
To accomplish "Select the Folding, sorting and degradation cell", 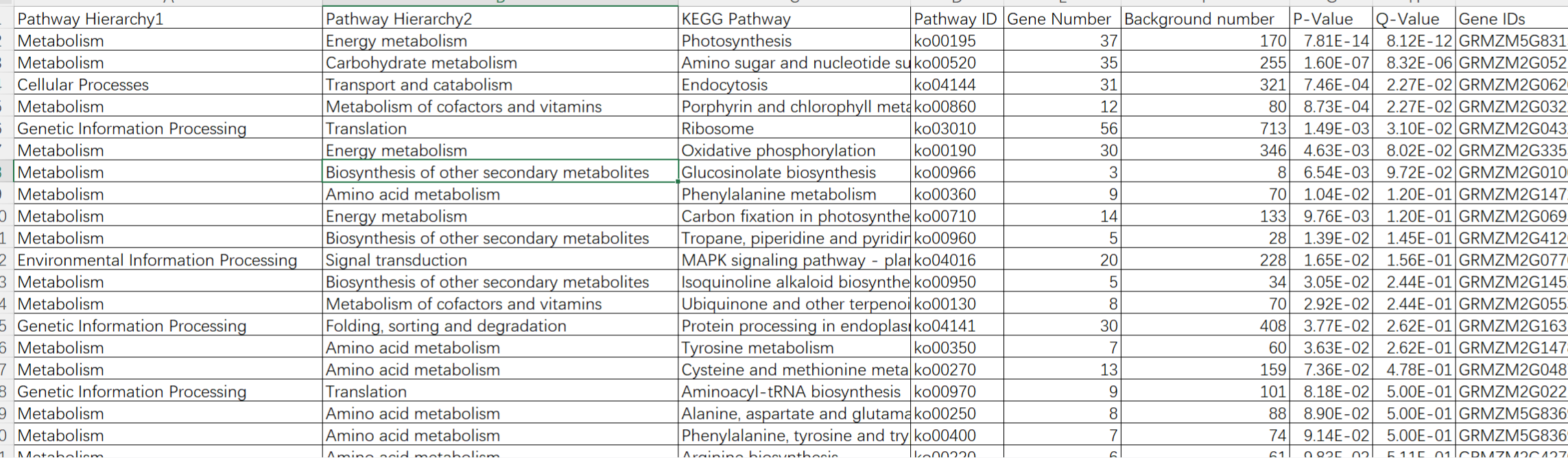I will (x=499, y=326).
